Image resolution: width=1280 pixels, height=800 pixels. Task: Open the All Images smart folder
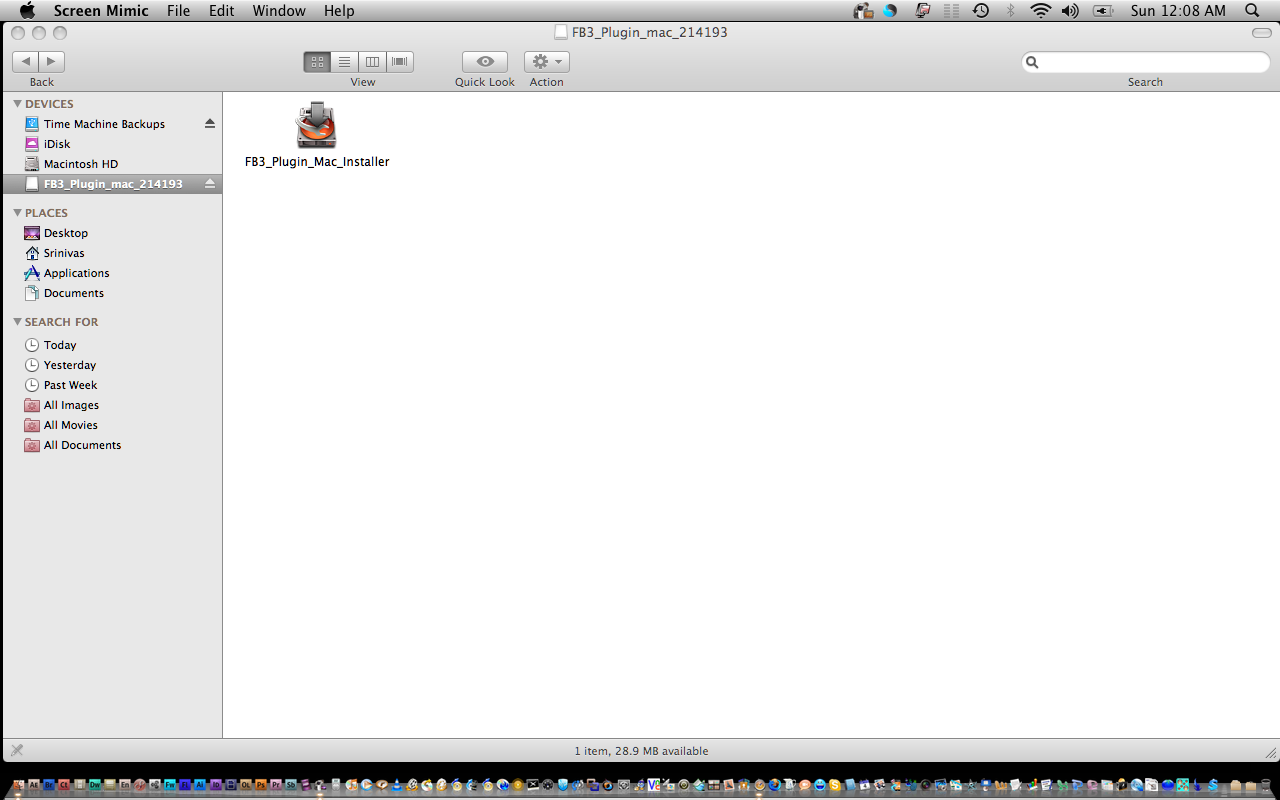tap(71, 405)
